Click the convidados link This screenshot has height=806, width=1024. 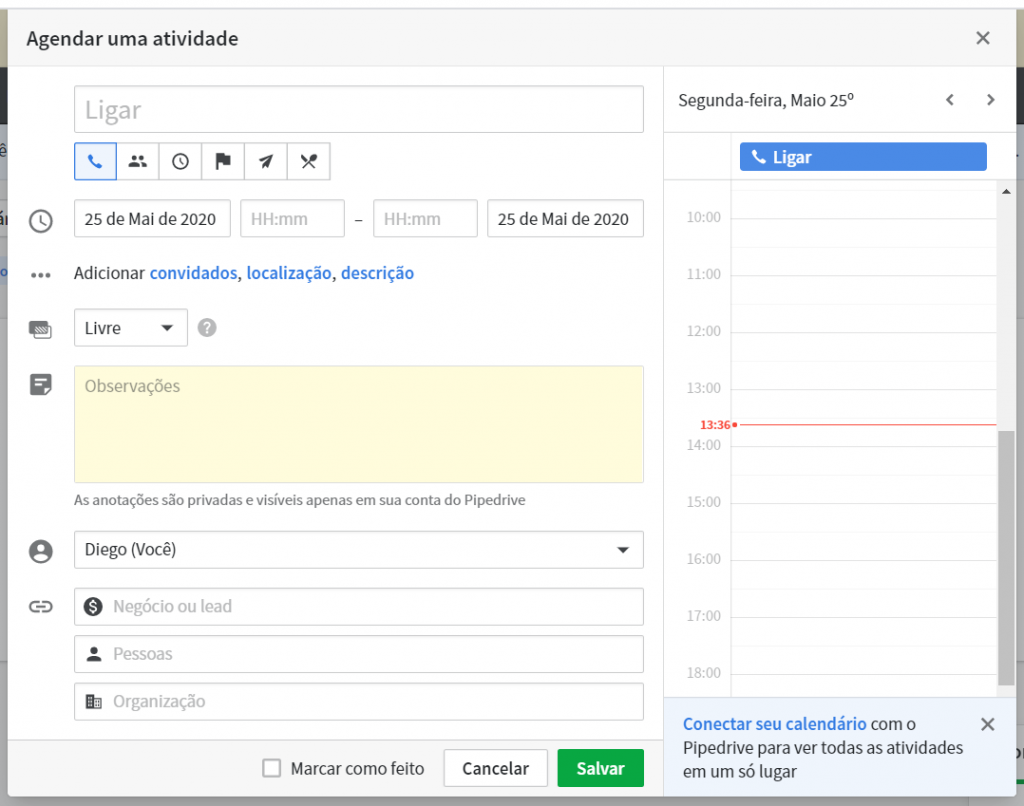pos(193,273)
